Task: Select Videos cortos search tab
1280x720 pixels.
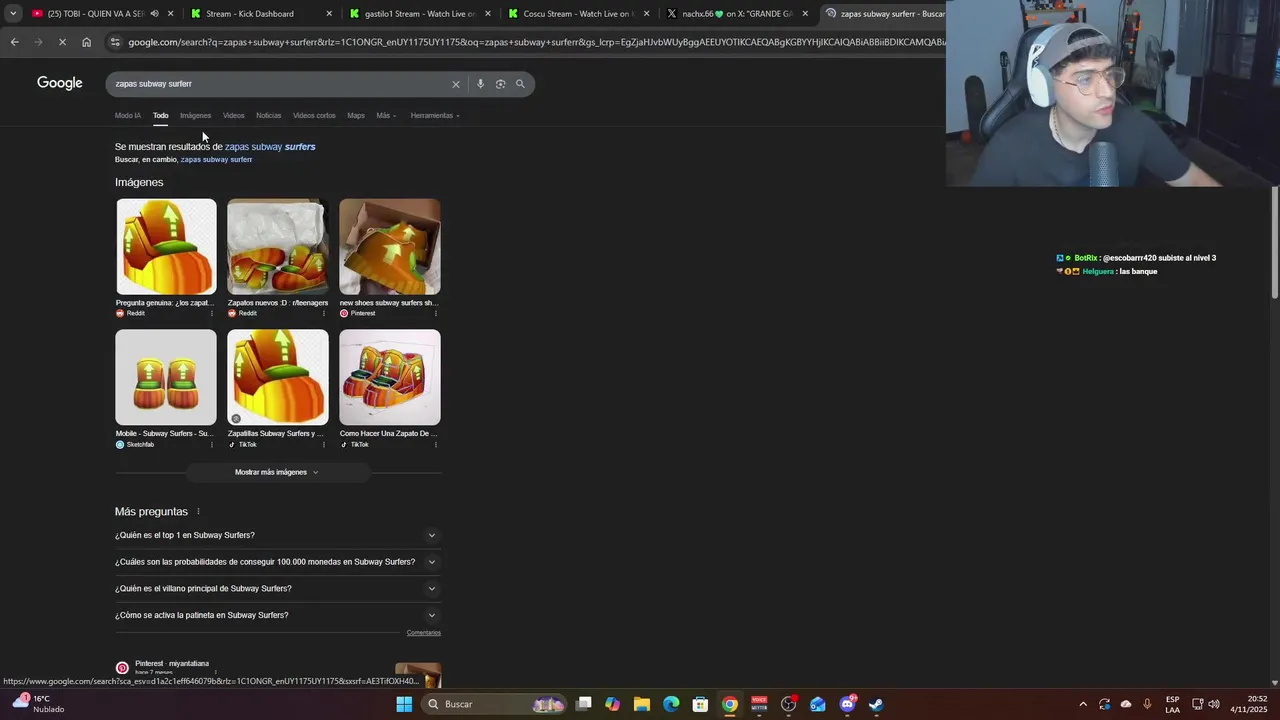Action: 314,115
